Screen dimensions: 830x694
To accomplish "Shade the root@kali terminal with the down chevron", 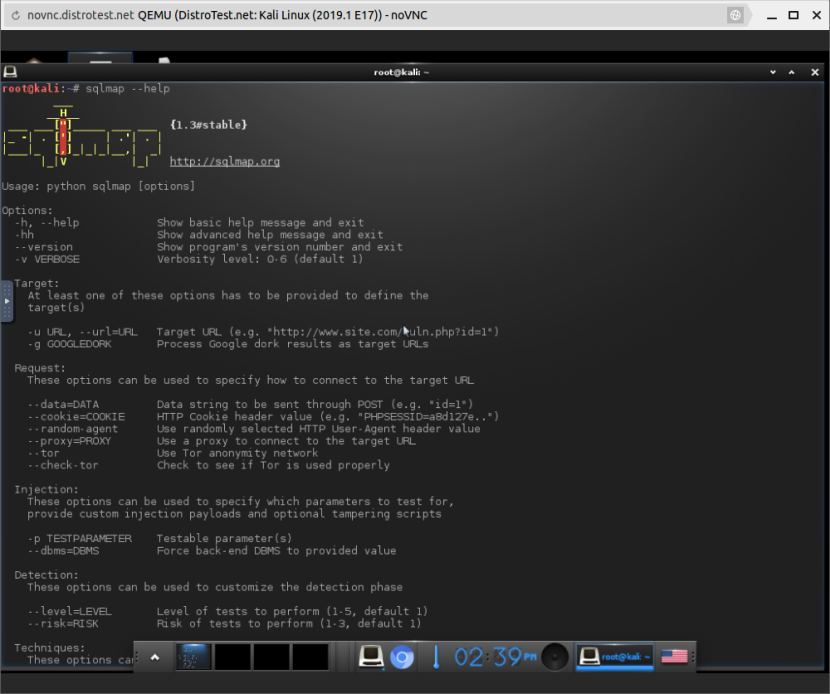I will [773, 72].
